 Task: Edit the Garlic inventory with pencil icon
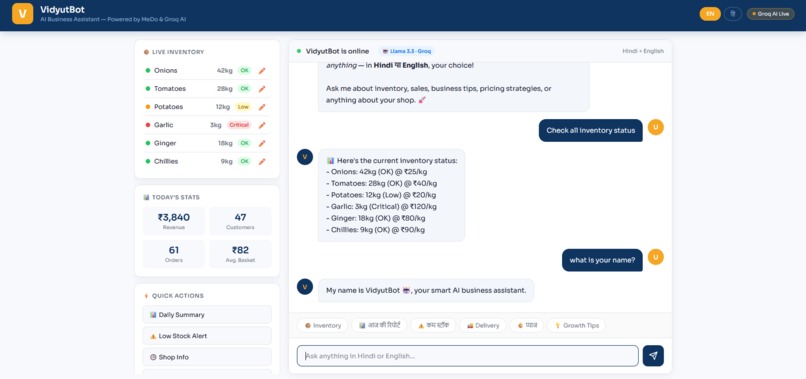(262, 125)
